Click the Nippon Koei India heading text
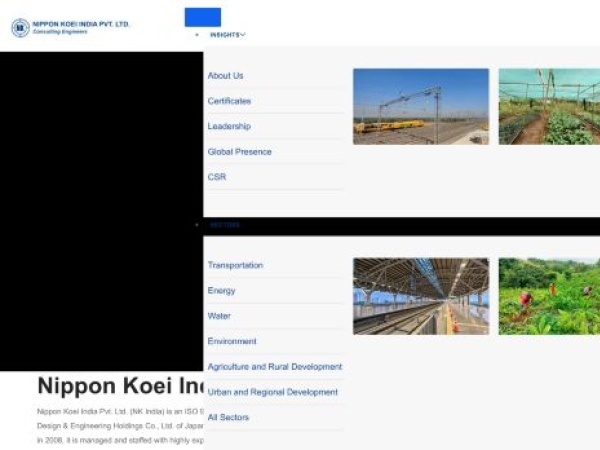Screen dimensions: 600x450 click(x=121, y=385)
